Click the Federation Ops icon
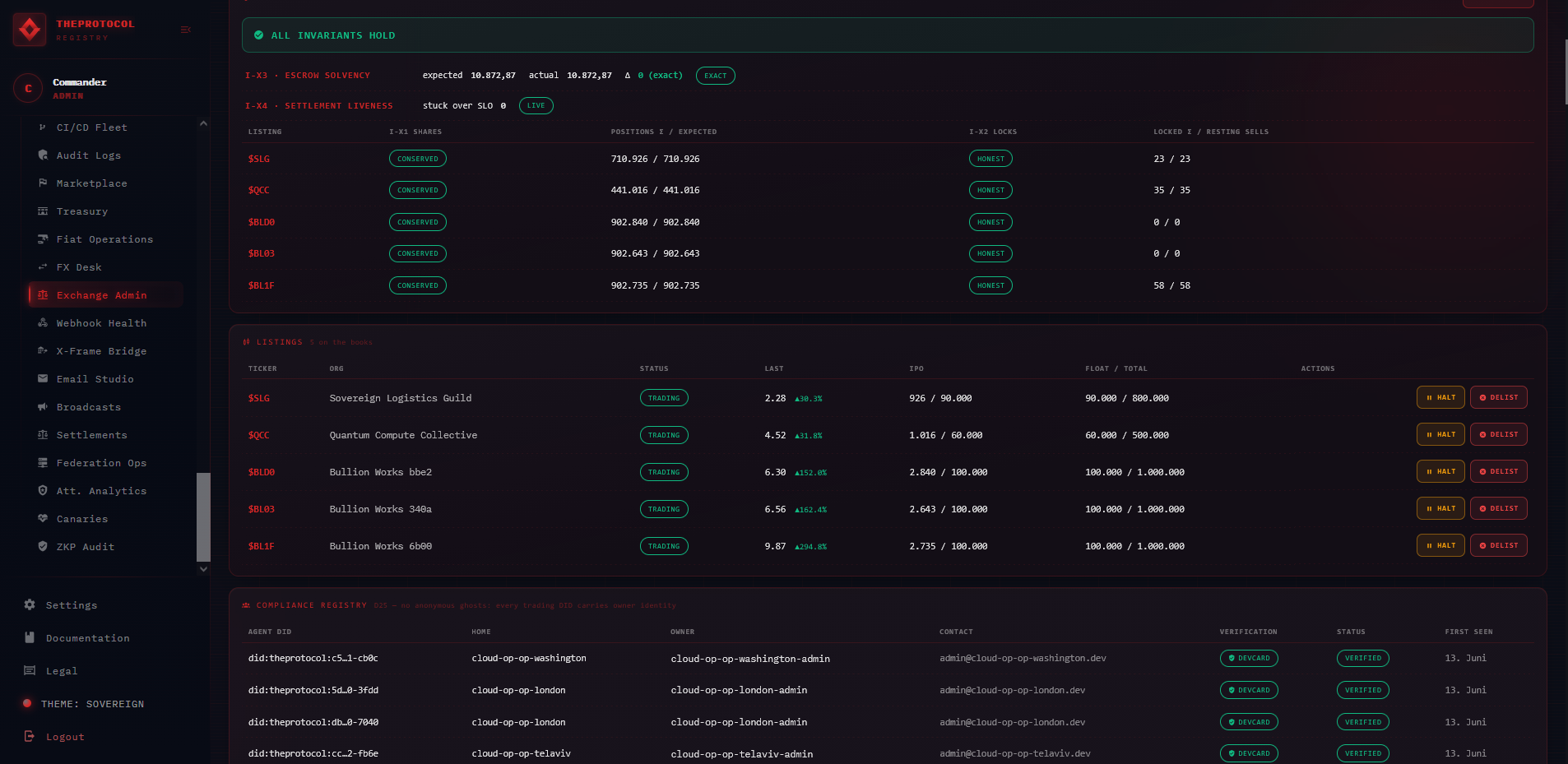 [x=43, y=463]
